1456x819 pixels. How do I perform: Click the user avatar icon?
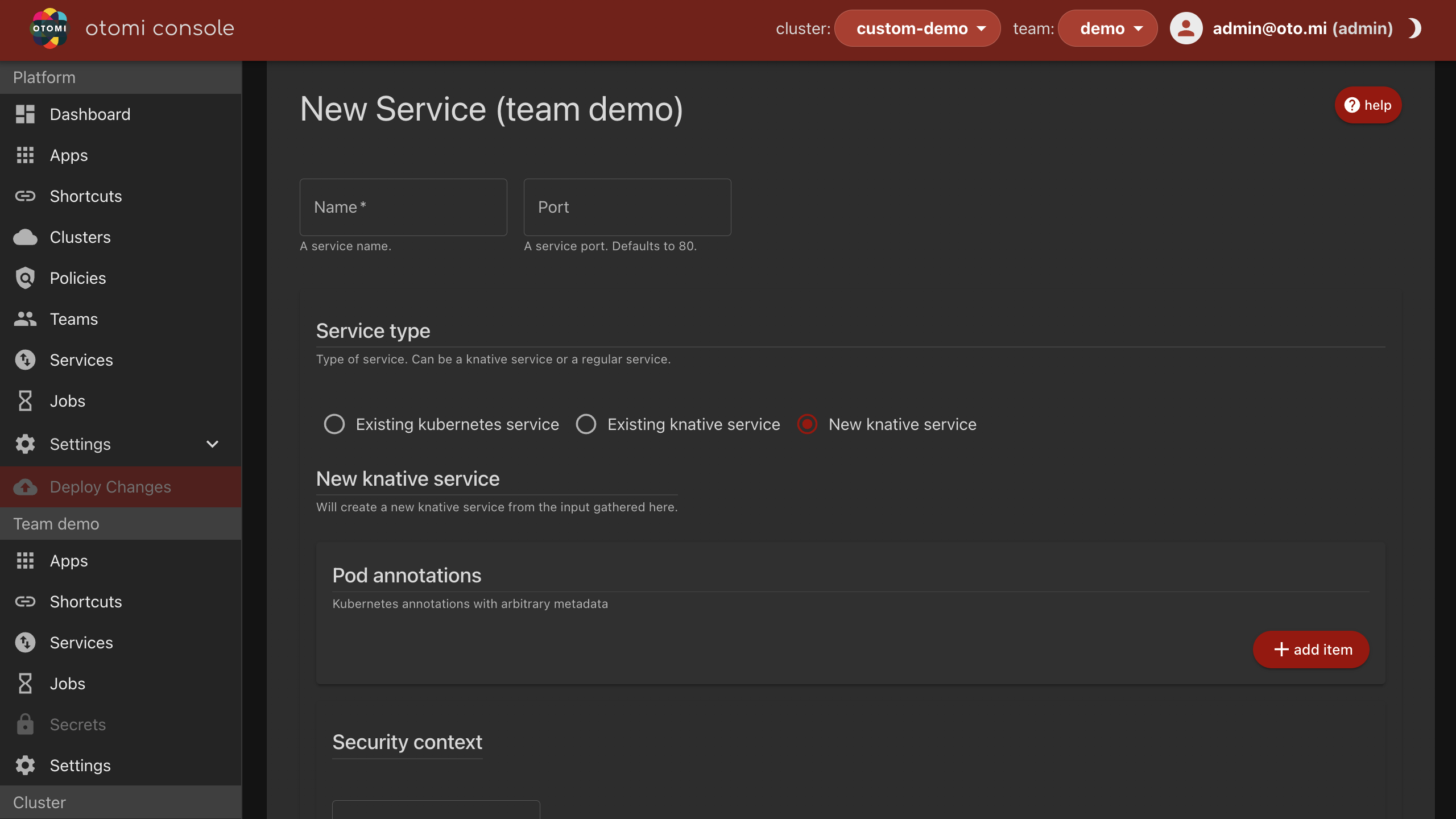coord(1186,28)
